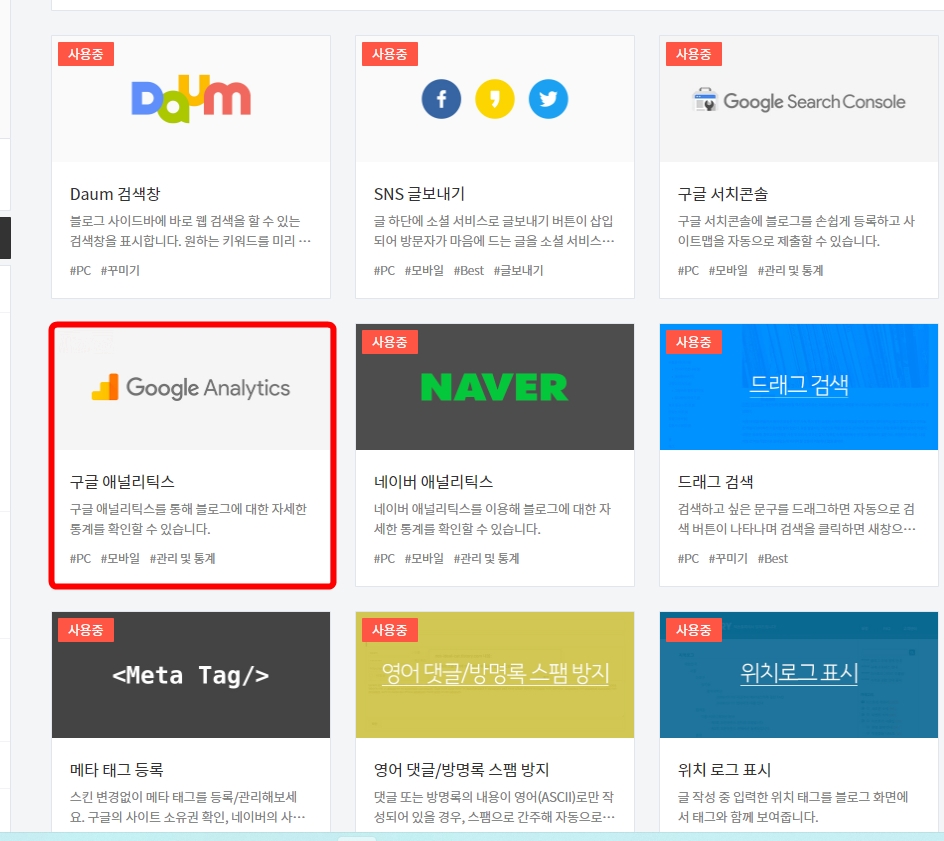Click the SNS 글보내기 description text

pos(494,231)
